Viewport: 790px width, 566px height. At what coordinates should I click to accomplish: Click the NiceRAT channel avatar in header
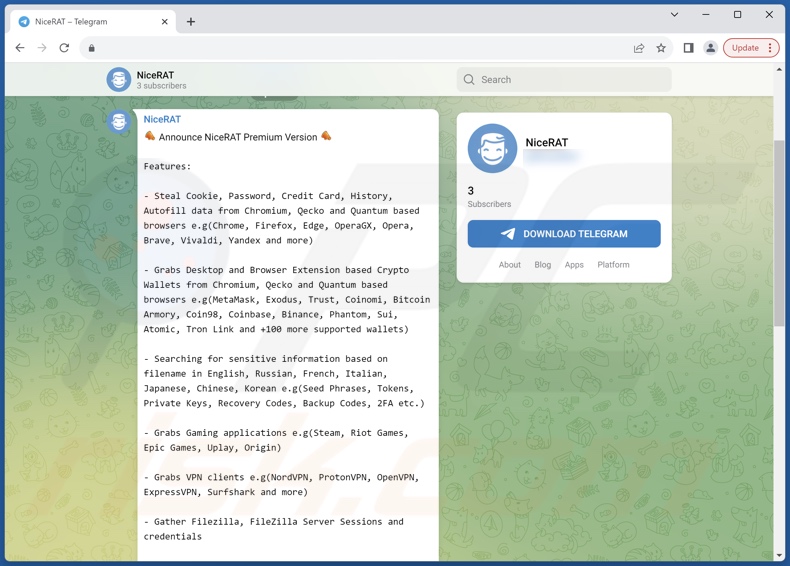pos(119,80)
